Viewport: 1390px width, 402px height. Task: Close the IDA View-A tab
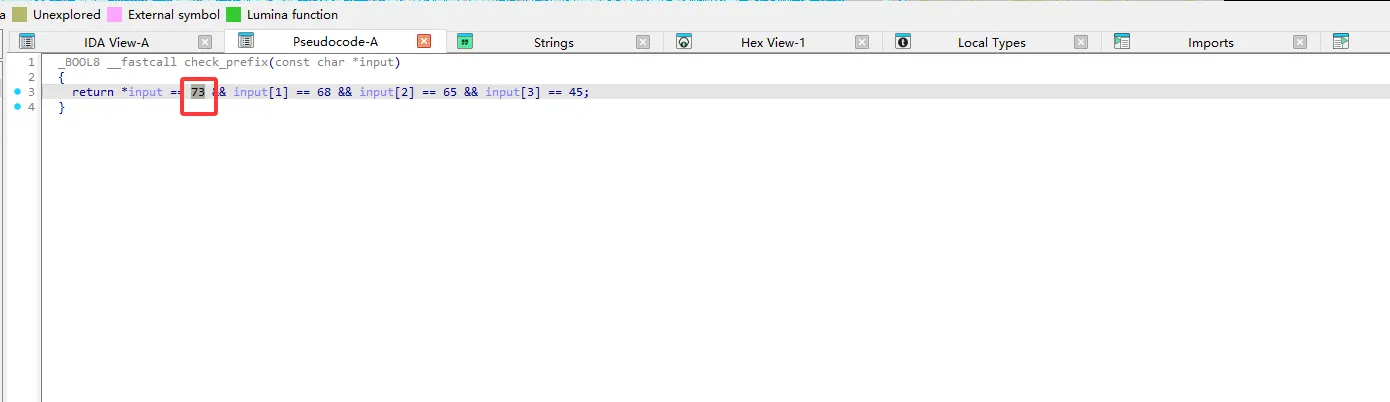pos(205,42)
